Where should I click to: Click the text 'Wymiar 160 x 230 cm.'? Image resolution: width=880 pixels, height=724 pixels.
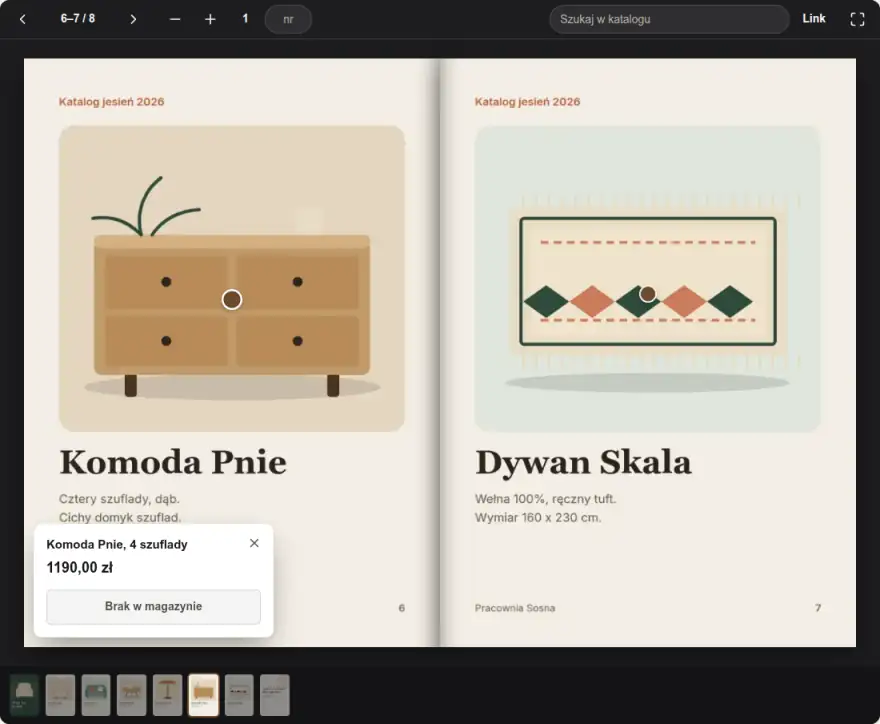click(x=538, y=517)
